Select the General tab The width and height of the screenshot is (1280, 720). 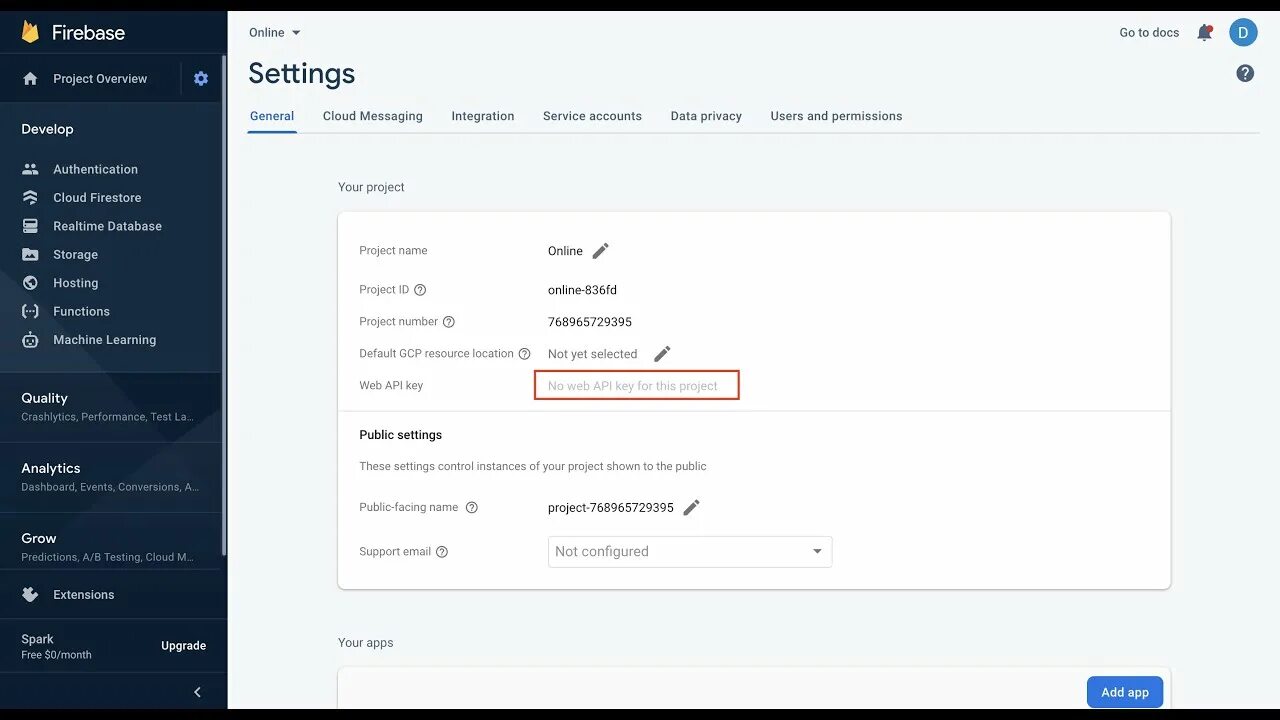(x=272, y=116)
